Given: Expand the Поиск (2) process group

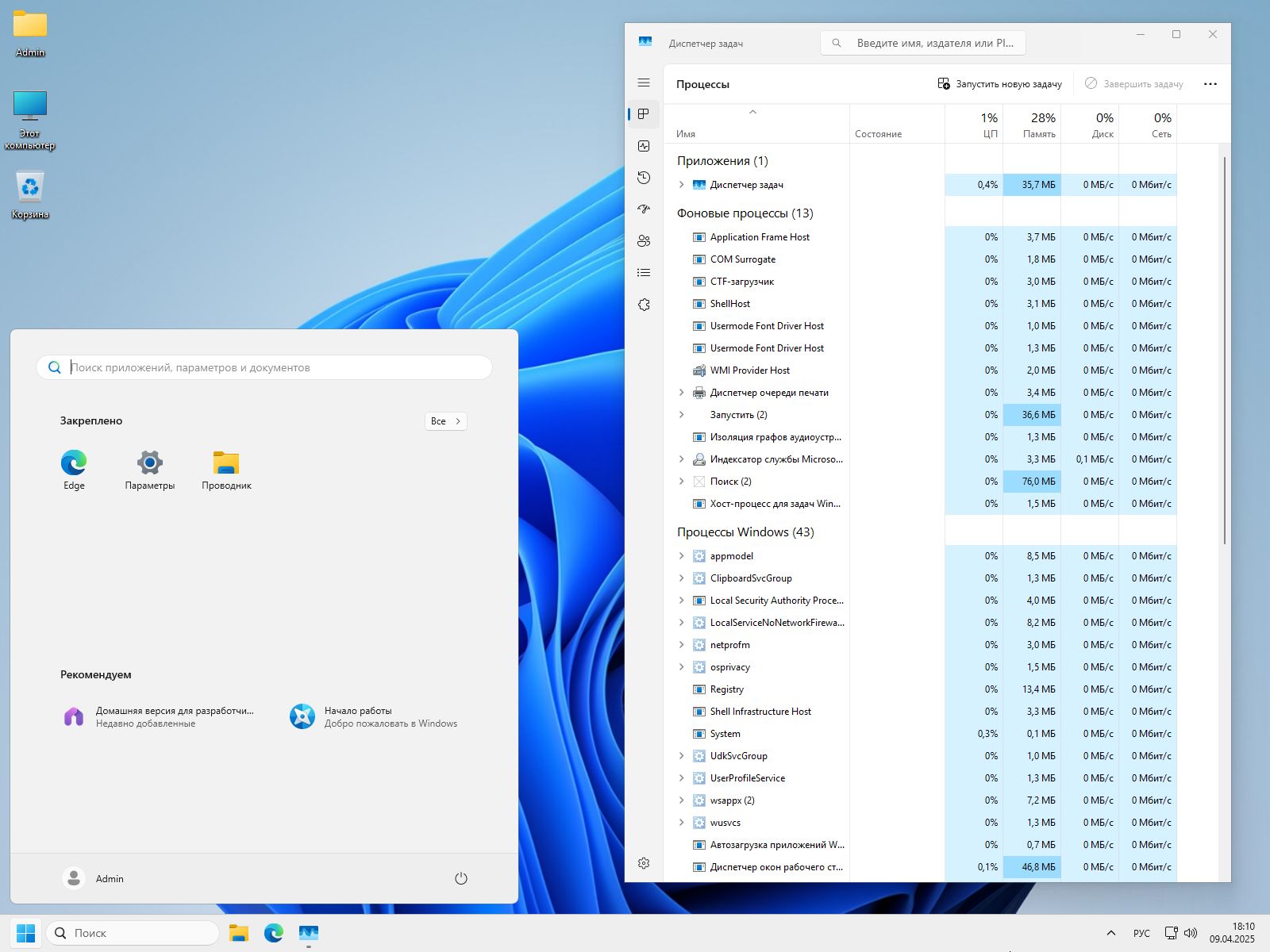Looking at the screenshot, I should tap(681, 482).
